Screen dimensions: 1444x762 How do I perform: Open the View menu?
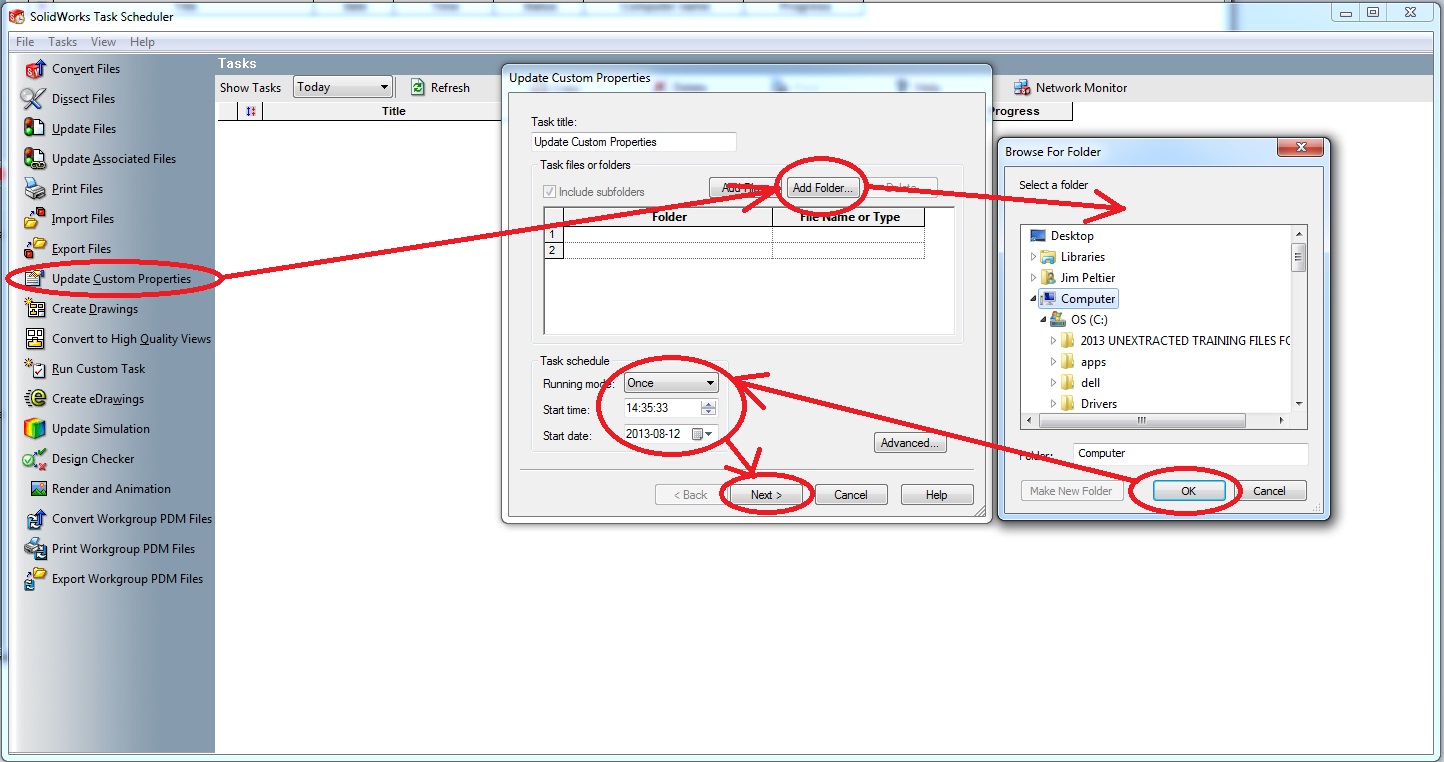[x=103, y=42]
